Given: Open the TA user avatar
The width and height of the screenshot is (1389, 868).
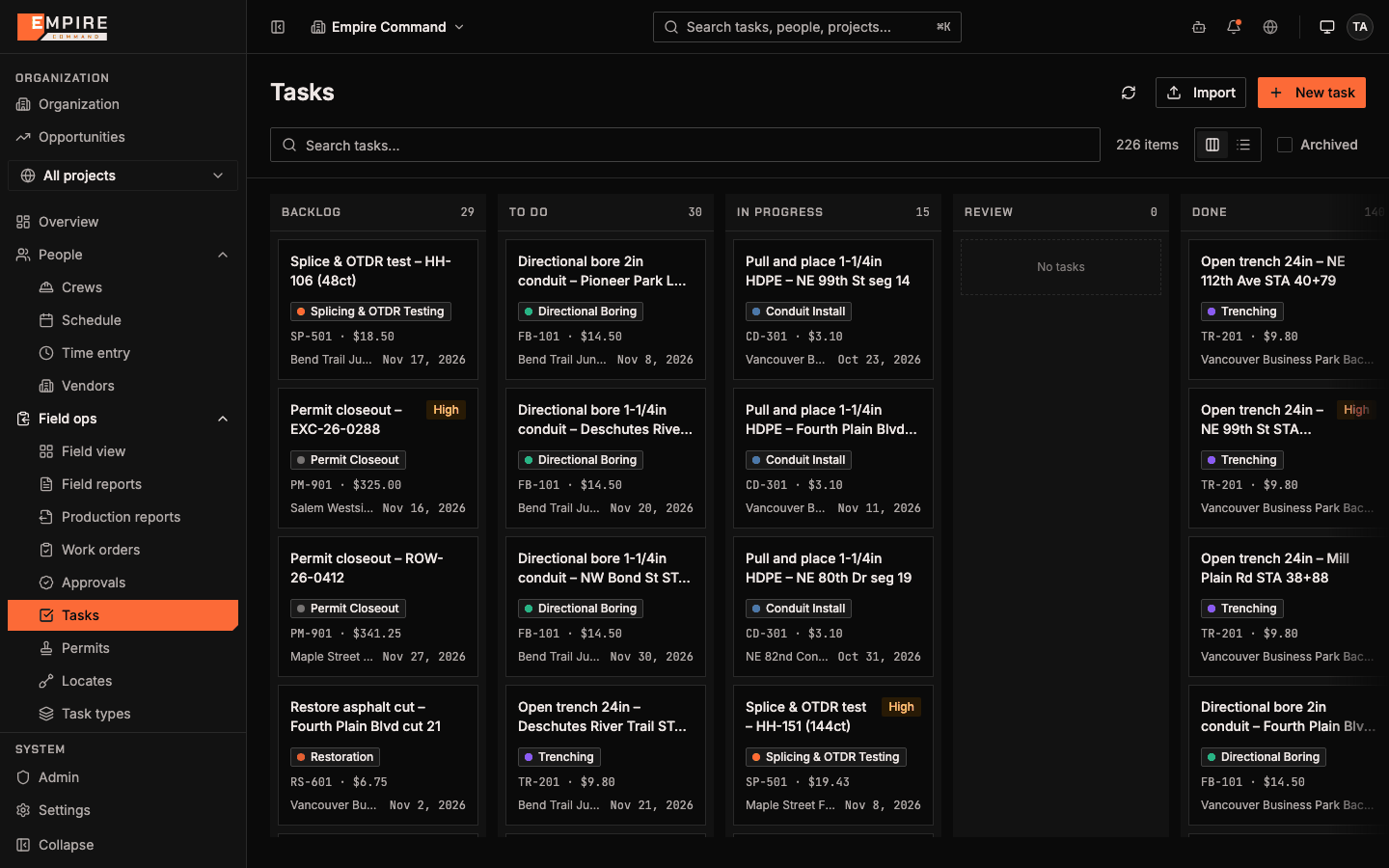Looking at the screenshot, I should (1360, 27).
